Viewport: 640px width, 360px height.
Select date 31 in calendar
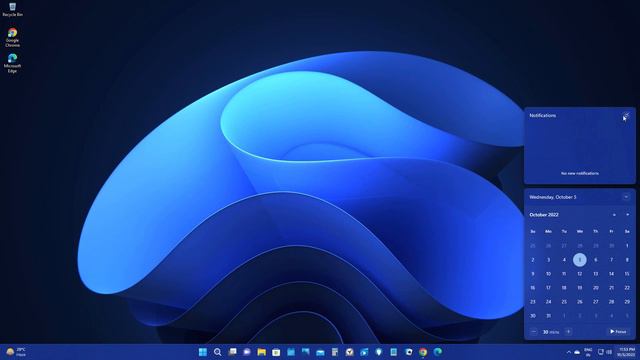(x=548, y=316)
